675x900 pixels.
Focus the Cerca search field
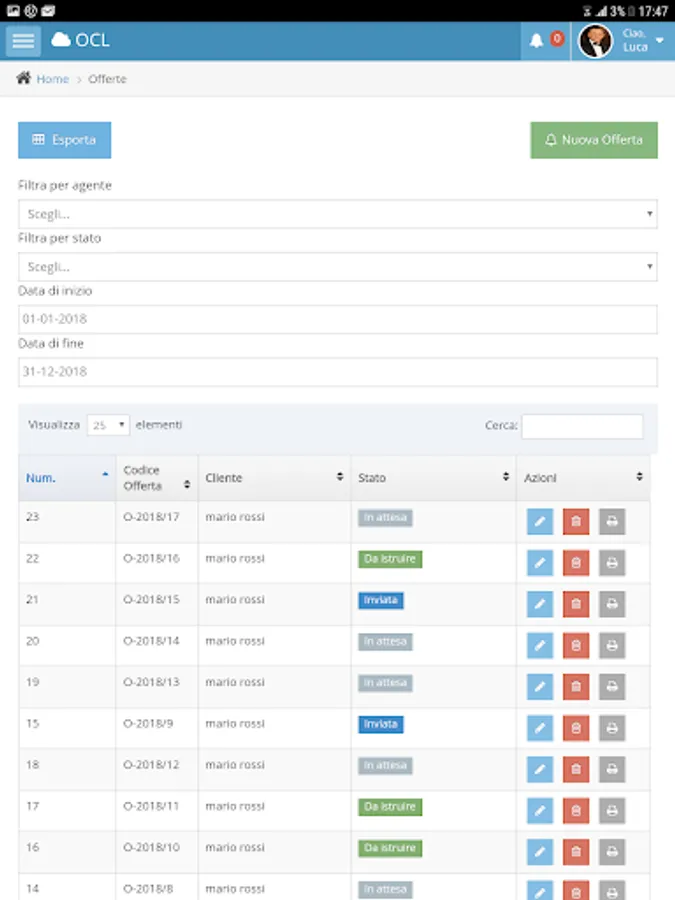coord(582,426)
